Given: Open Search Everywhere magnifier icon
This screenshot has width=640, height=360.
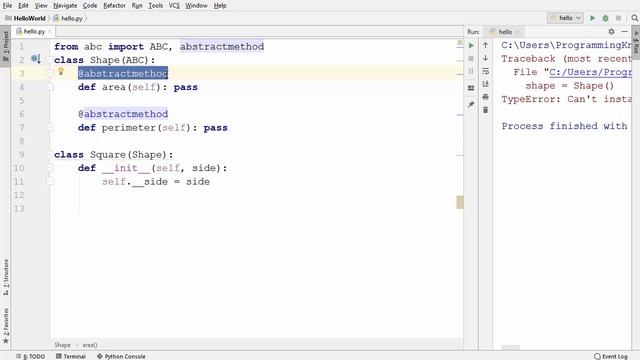Looking at the screenshot, I should 634,18.
